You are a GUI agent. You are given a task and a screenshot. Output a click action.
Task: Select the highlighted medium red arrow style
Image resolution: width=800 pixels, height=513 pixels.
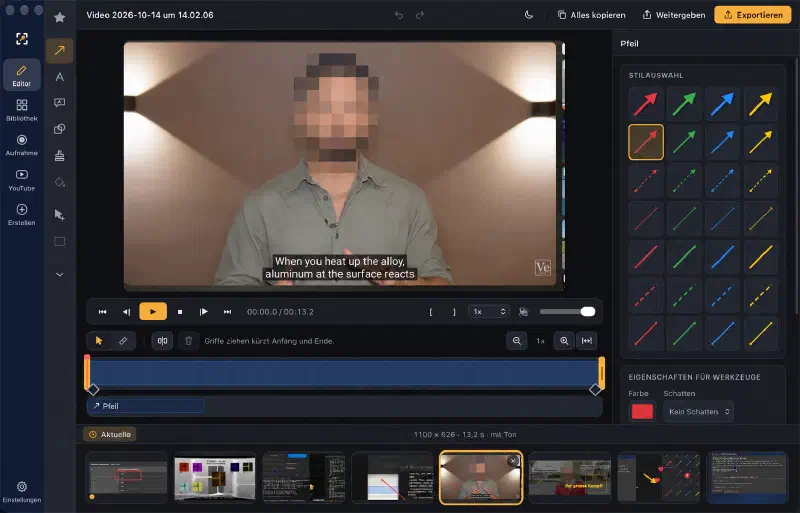pyautogui.click(x=646, y=142)
